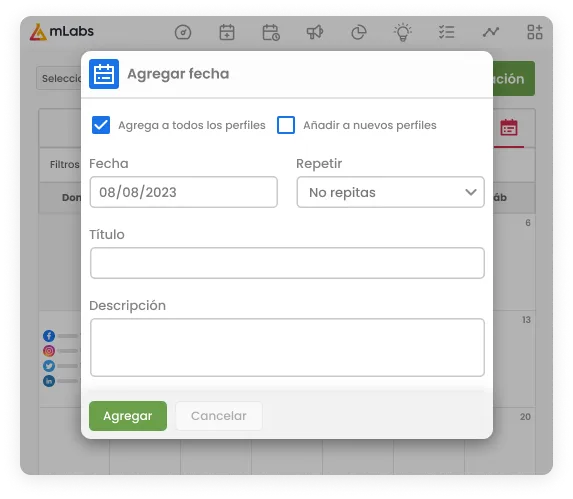Click Filtros in the background calendar
Viewport: 573px width, 499px height.
pos(65,164)
